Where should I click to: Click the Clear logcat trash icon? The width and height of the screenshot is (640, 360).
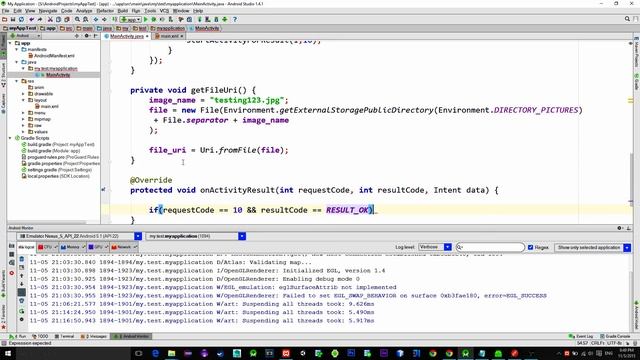[22, 259]
